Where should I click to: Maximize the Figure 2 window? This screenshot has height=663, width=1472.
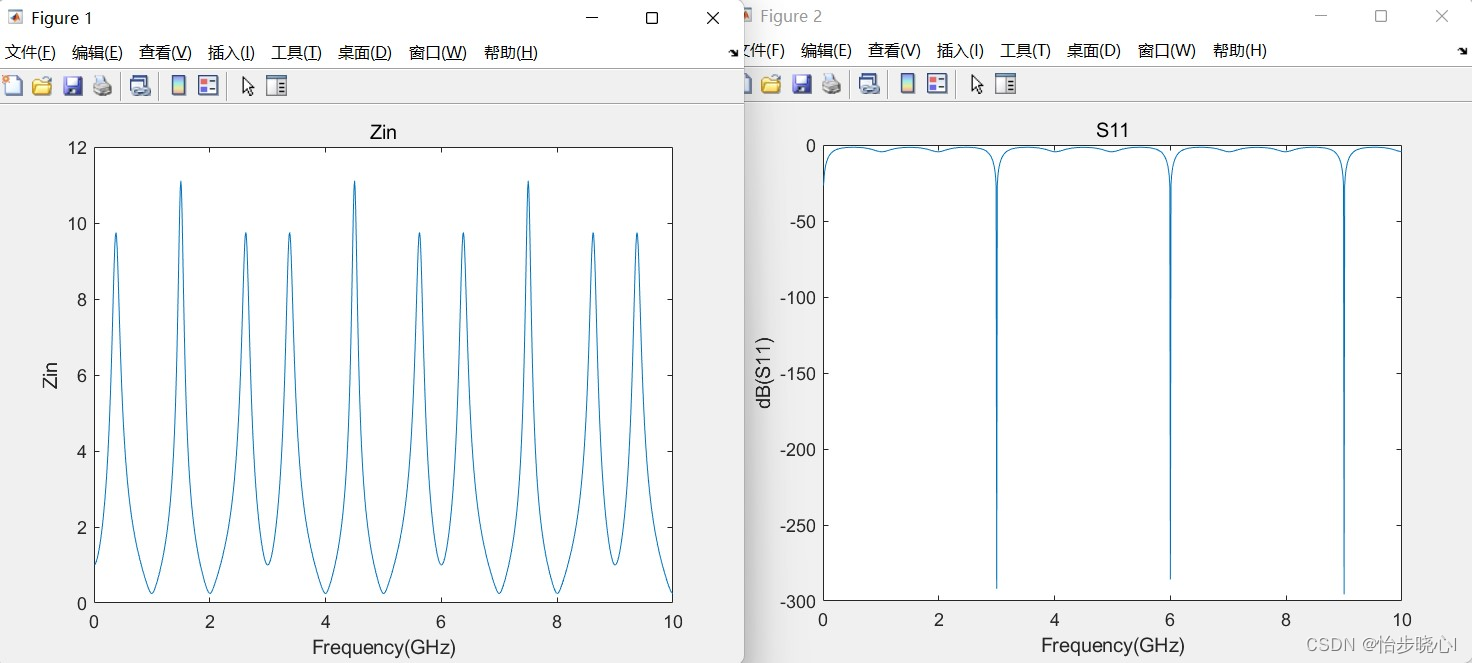1381,16
